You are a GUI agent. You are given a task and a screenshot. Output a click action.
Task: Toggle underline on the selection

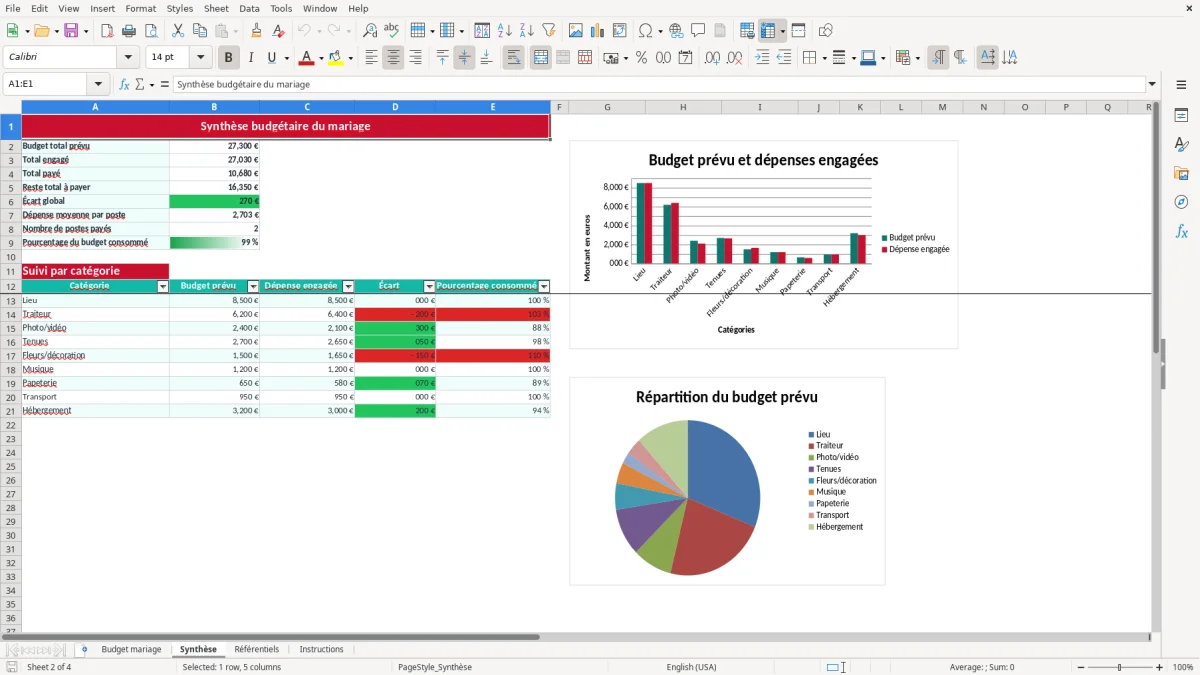coord(271,58)
